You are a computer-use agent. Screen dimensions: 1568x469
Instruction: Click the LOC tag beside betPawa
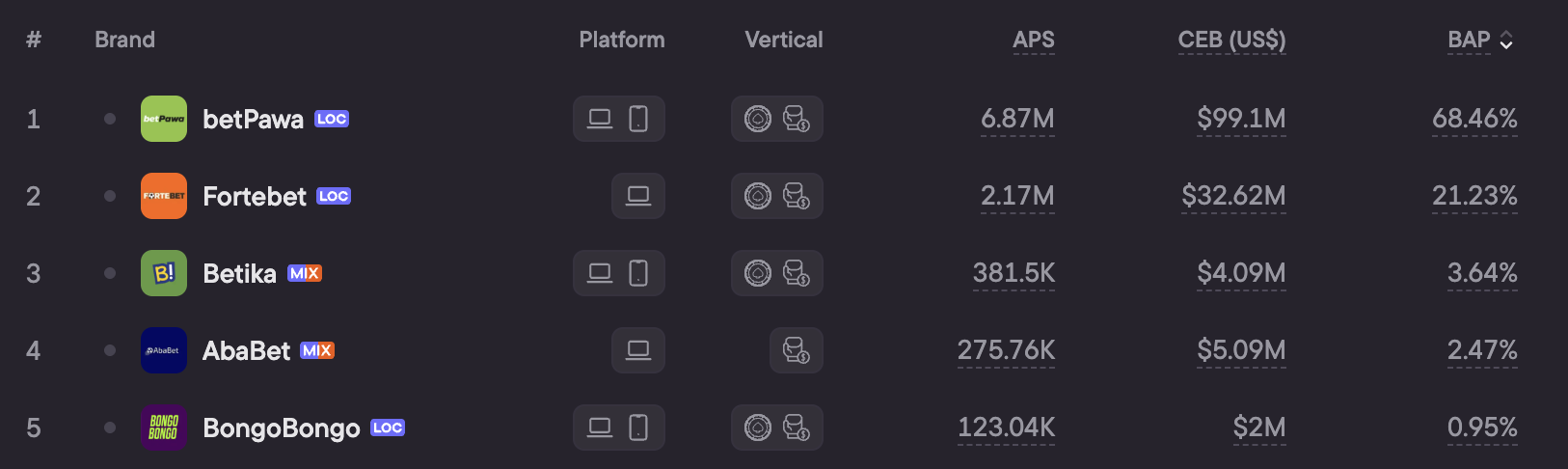pos(332,120)
